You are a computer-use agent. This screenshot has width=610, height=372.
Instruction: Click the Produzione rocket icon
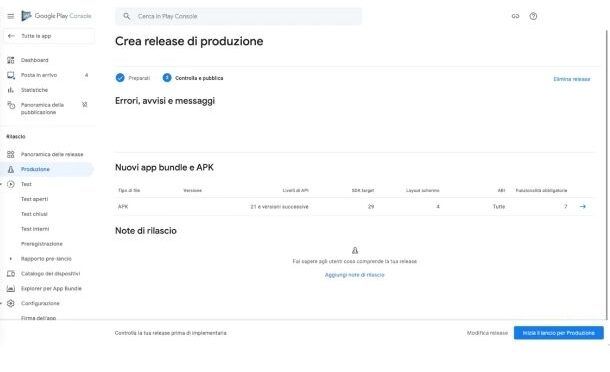pyautogui.click(x=11, y=169)
